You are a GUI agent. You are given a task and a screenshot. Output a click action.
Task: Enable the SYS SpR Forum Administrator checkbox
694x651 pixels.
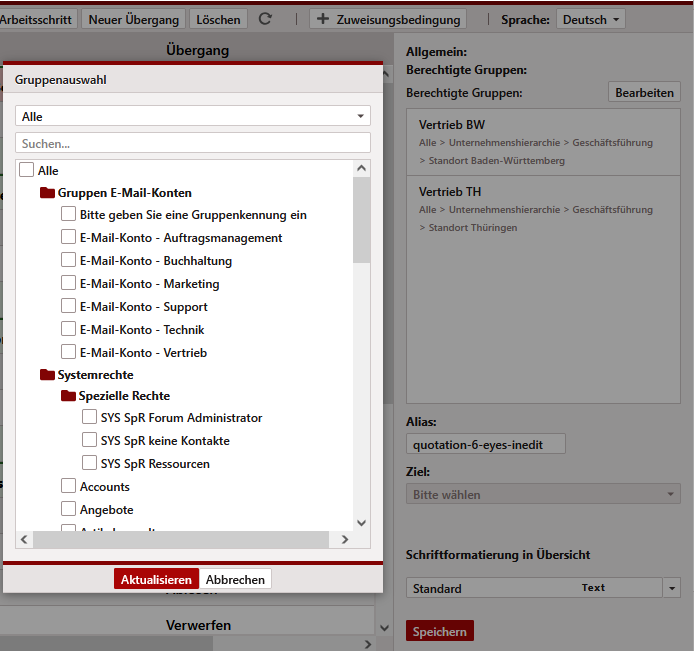(x=90, y=418)
